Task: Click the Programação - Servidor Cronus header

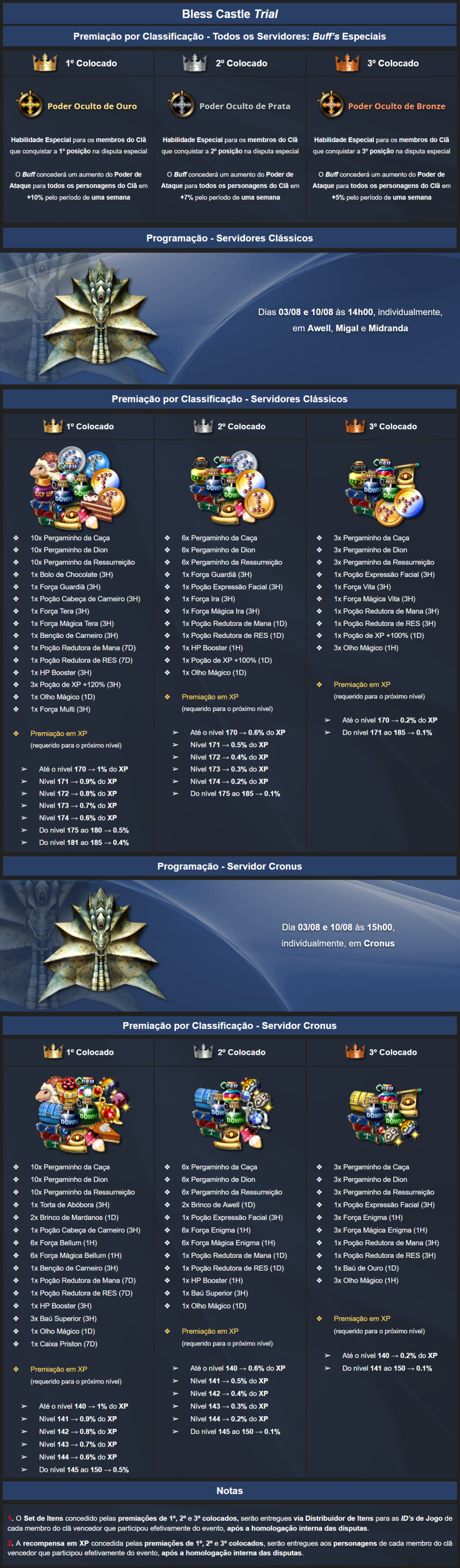Action: [230, 866]
